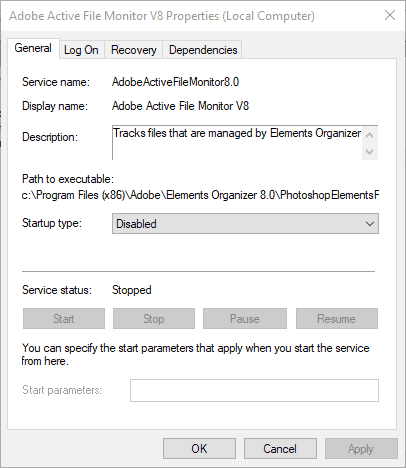Click the dialog title bar text

(x=162, y=16)
